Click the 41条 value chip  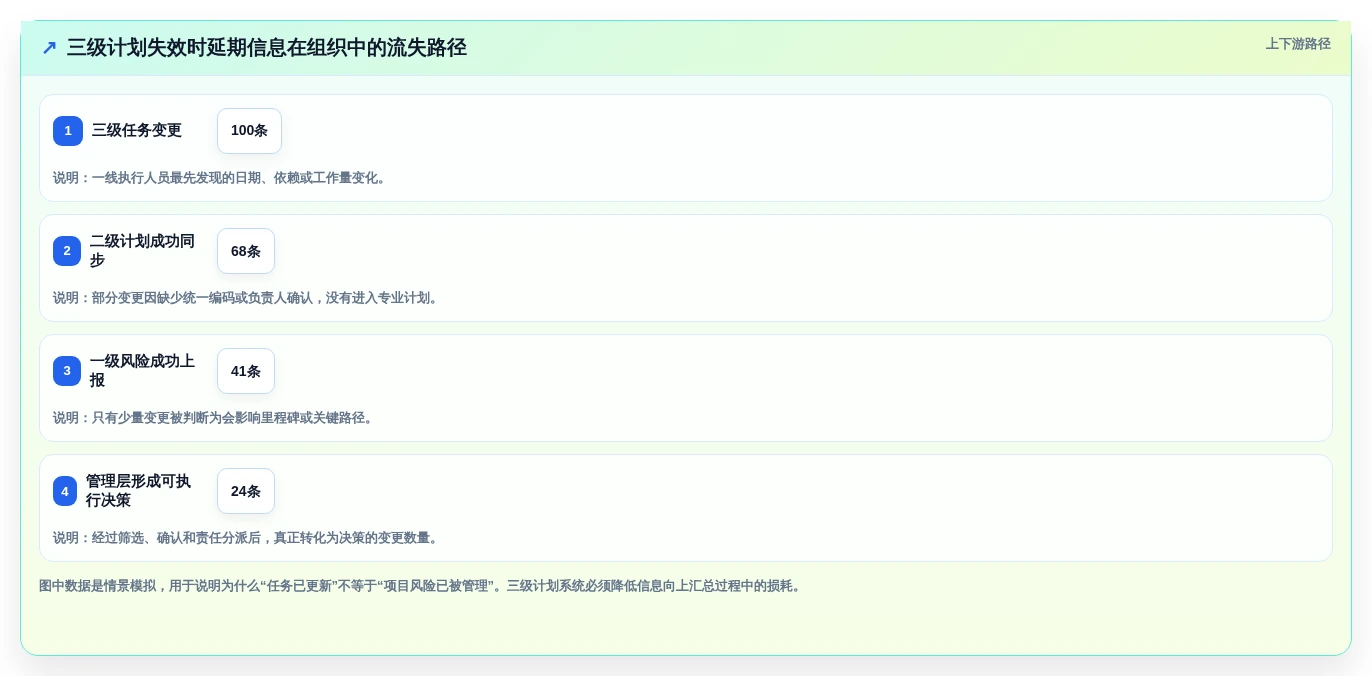click(x=246, y=371)
